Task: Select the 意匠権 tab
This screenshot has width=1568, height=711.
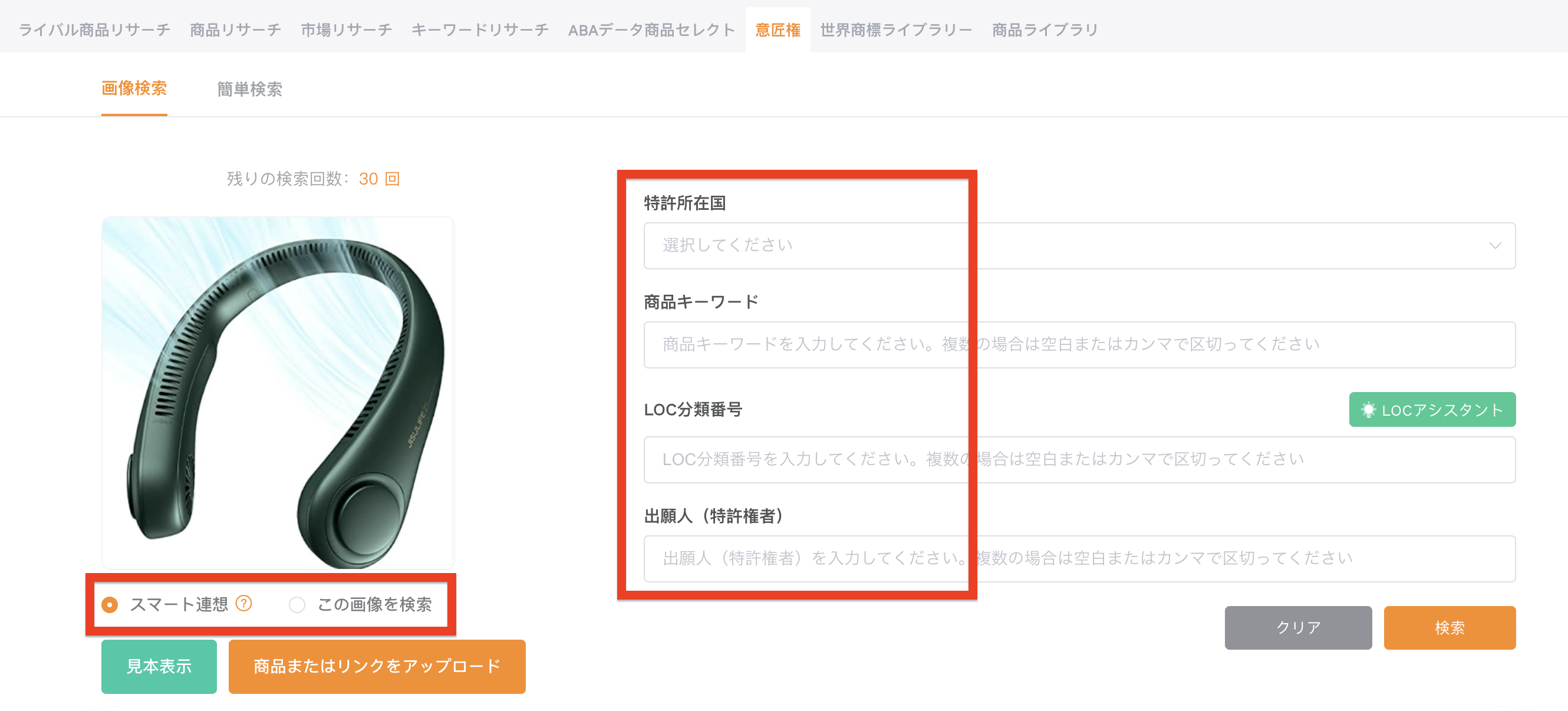Action: (778, 30)
